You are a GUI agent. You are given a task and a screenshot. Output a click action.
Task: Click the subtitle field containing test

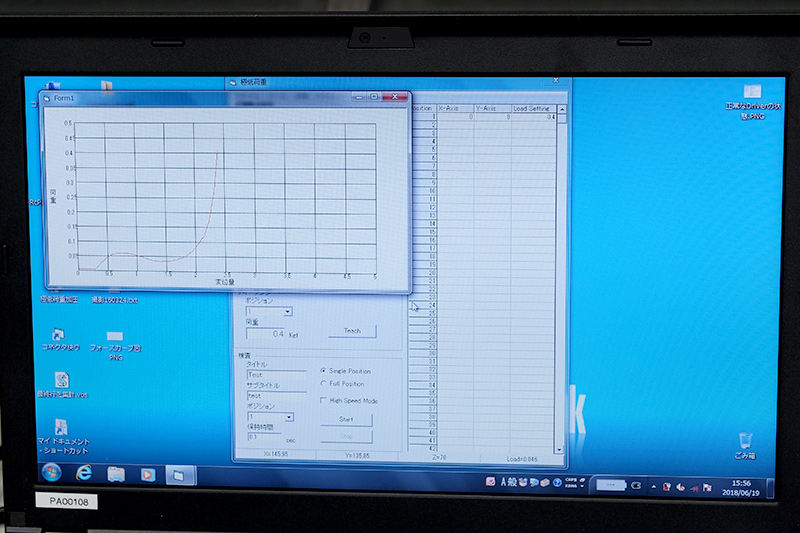click(276, 396)
